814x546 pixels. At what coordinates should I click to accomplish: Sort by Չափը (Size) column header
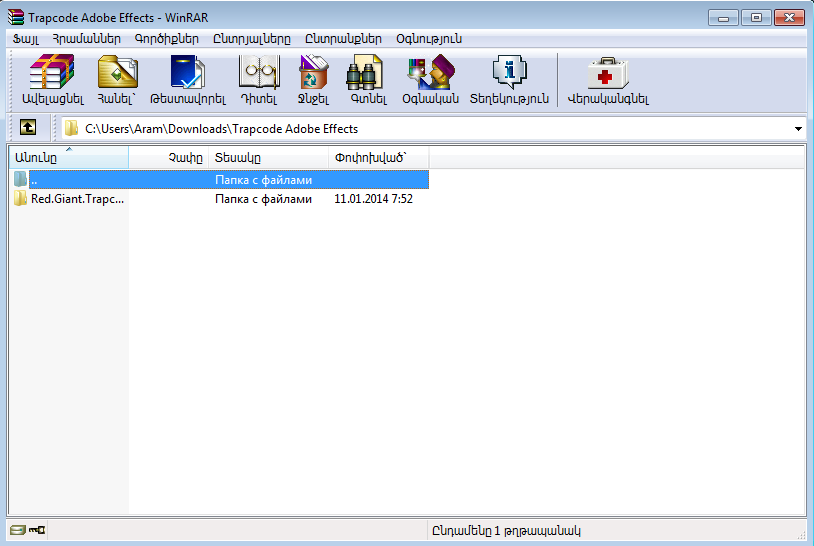click(x=169, y=157)
